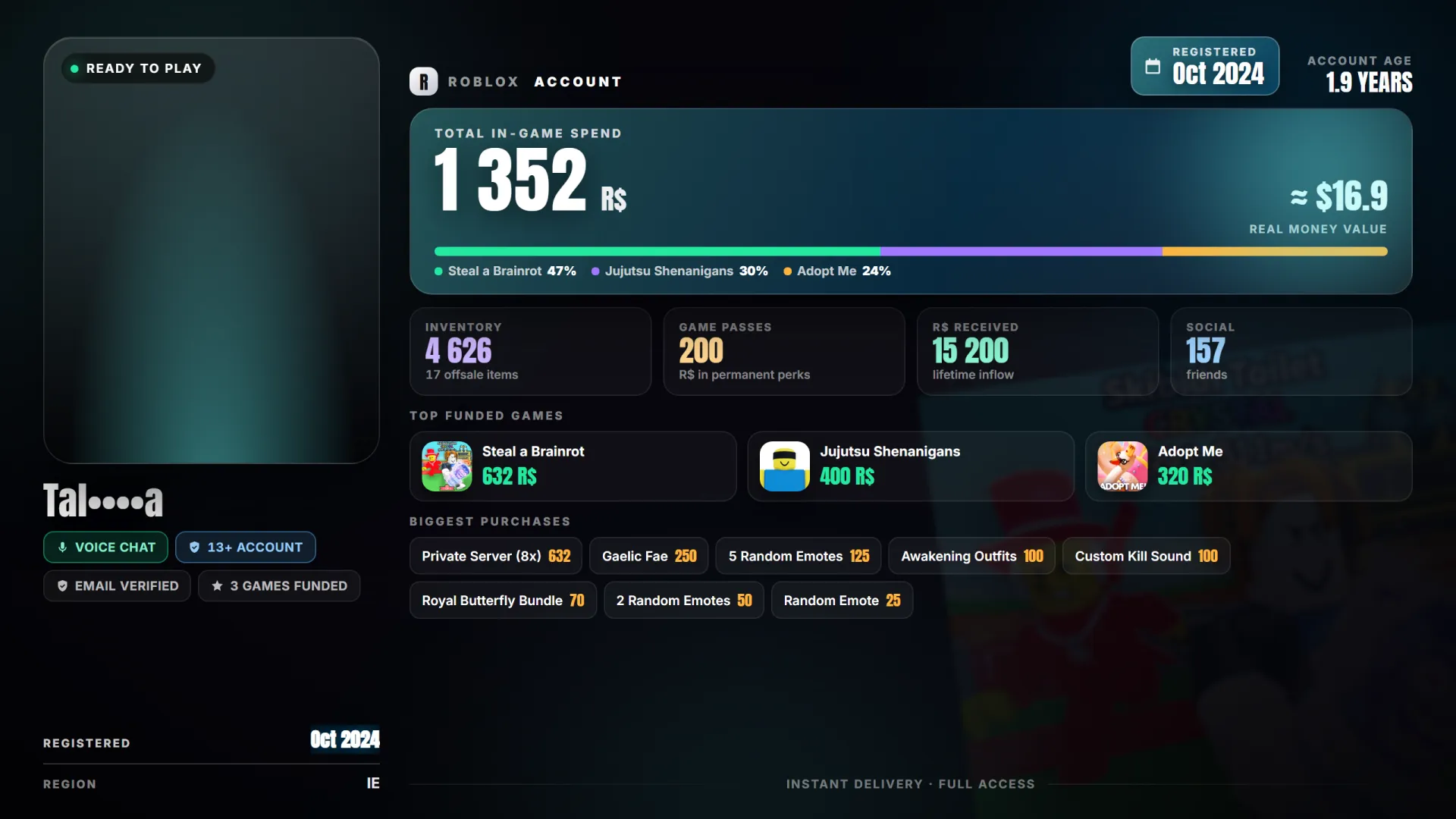Select the Voice Chat badge
This screenshot has height=819, width=1456.
click(x=105, y=548)
